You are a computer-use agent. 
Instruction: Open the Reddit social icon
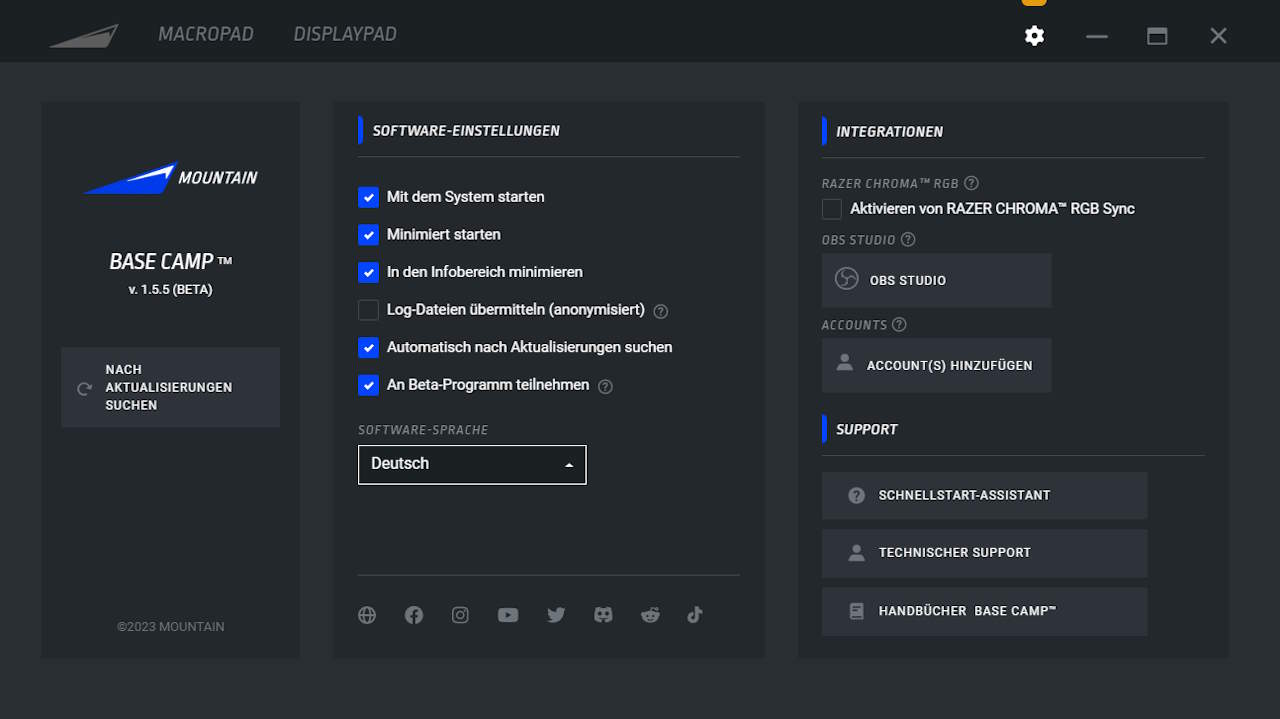pos(650,615)
